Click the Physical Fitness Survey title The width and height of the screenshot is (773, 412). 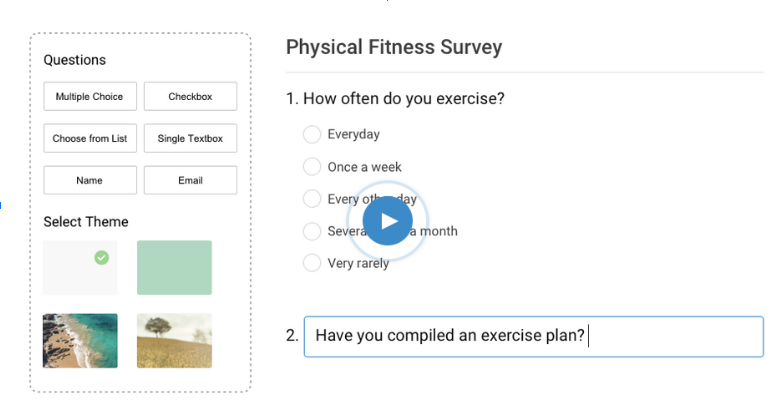pos(394,47)
